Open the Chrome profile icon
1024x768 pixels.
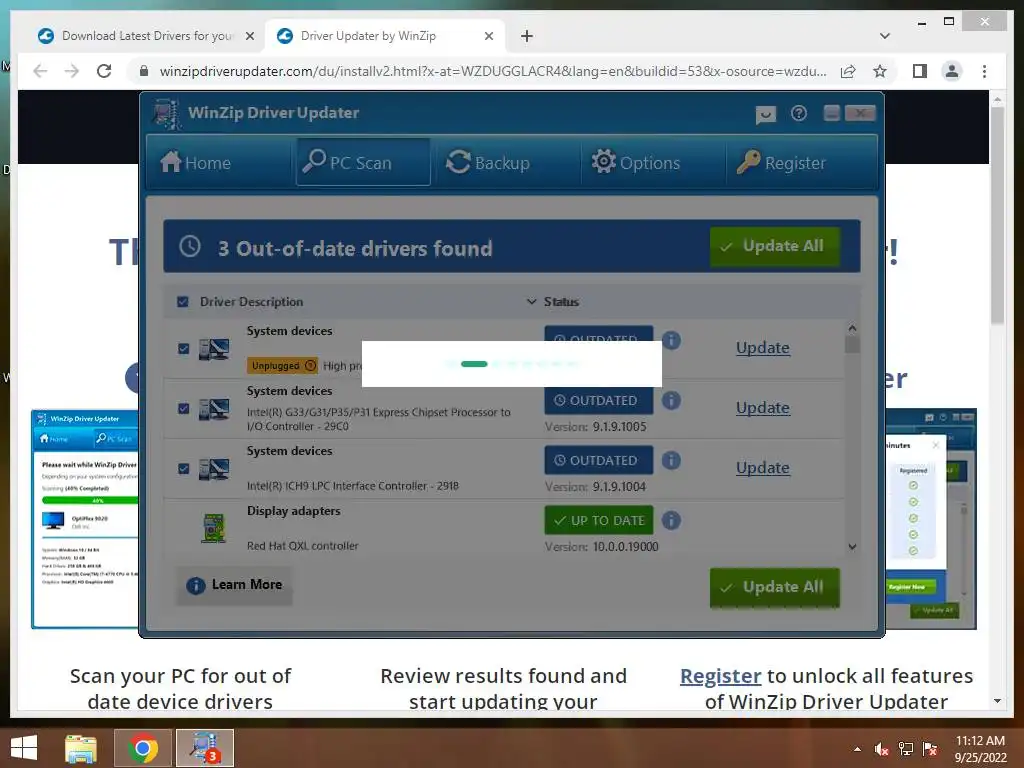(952, 71)
